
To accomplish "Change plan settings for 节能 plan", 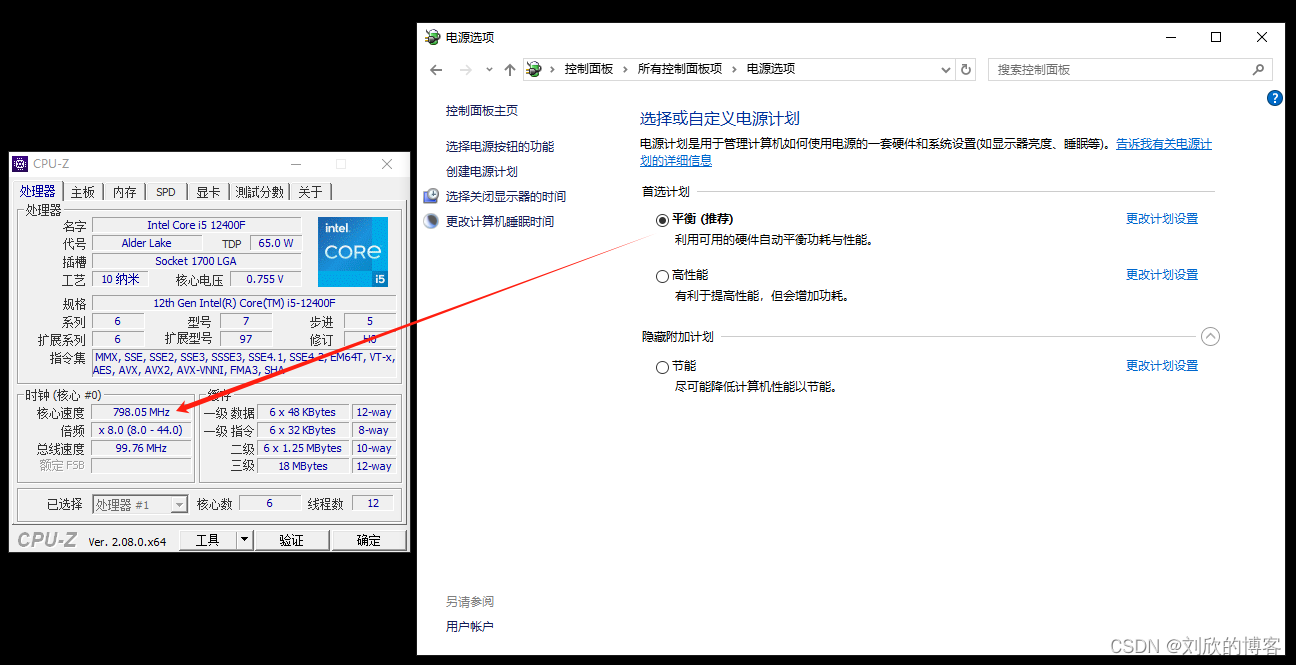I will 1162,366.
